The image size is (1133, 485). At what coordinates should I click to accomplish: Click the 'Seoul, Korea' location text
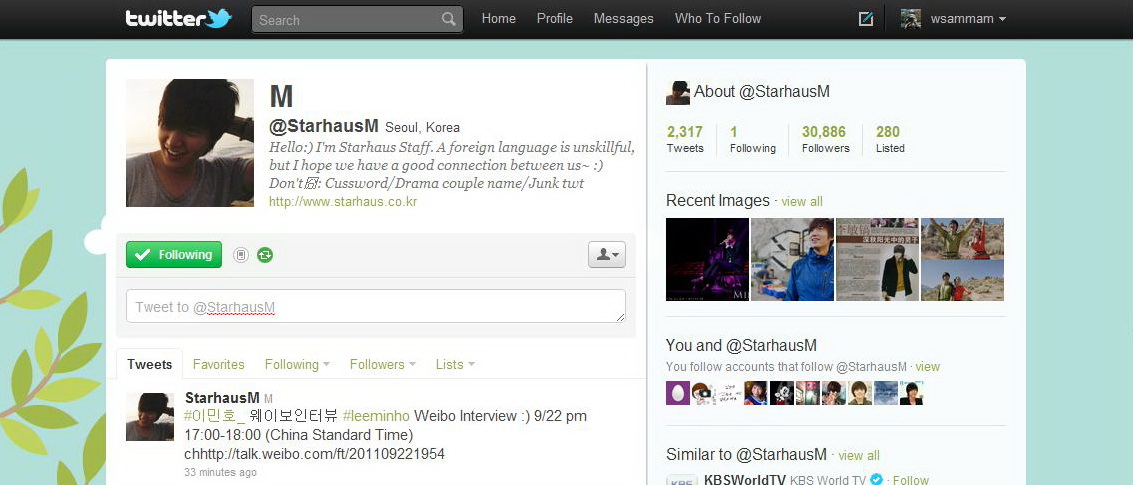pos(423,128)
